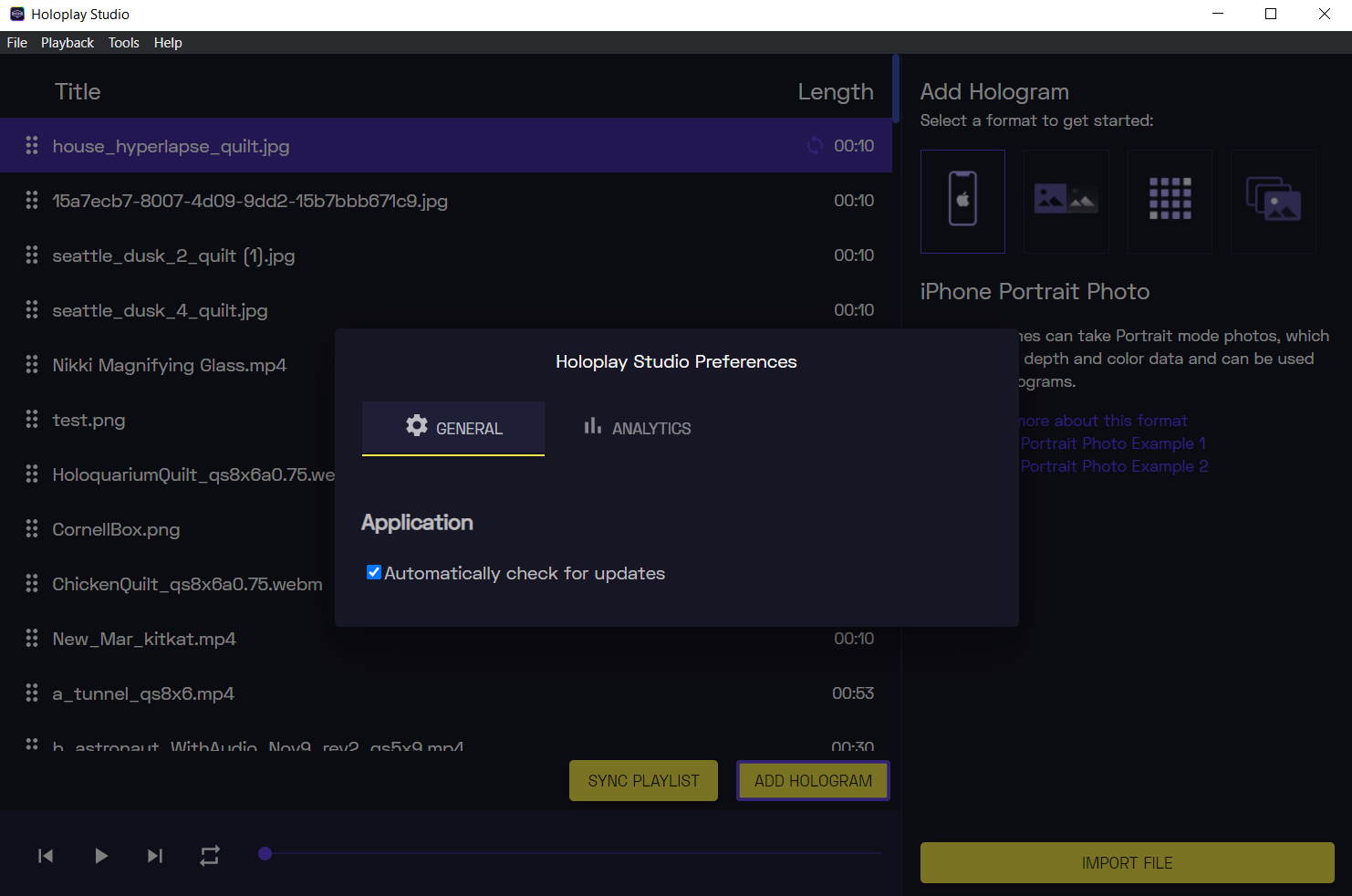Open the Playback menu
Image resolution: width=1352 pixels, height=896 pixels.
point(68,43)
